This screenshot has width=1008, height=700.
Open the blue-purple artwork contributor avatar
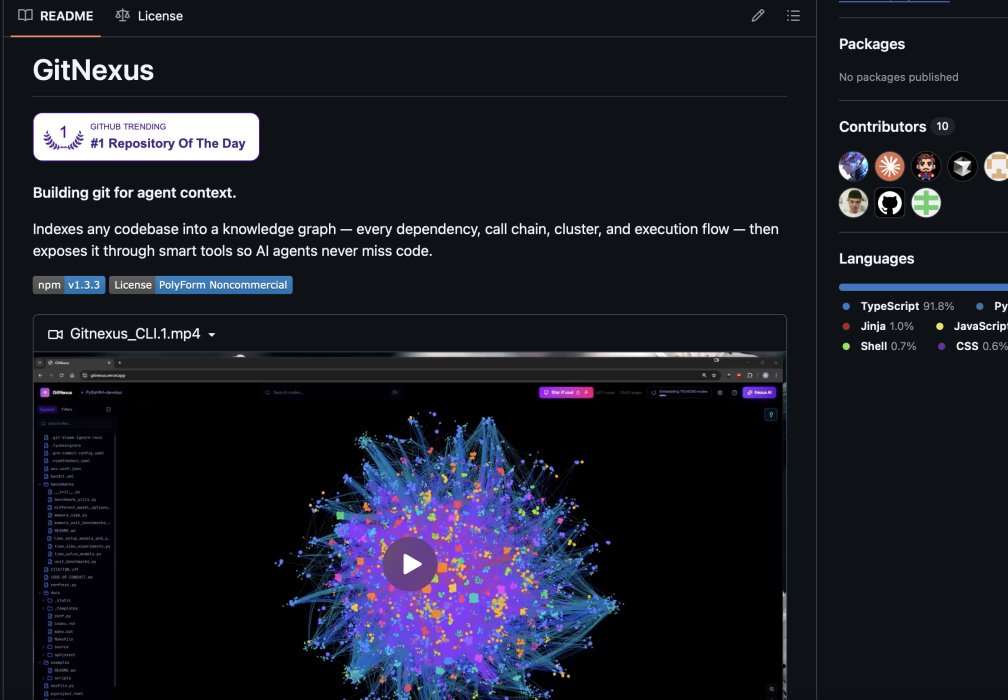click(x=853, y=166)
